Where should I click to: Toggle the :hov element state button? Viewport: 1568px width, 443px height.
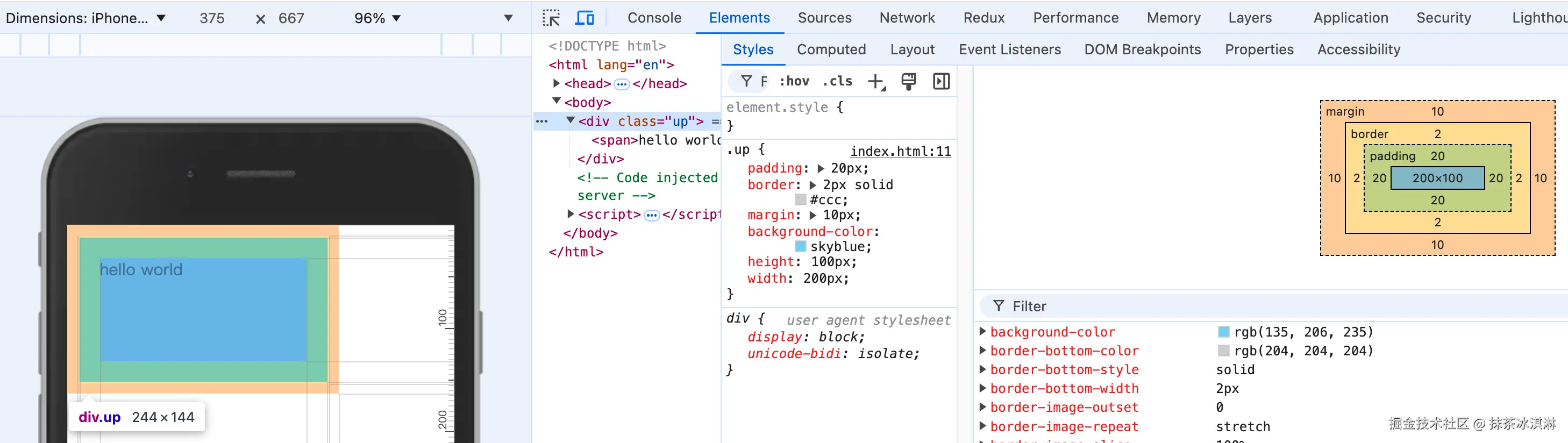(794, 81)
